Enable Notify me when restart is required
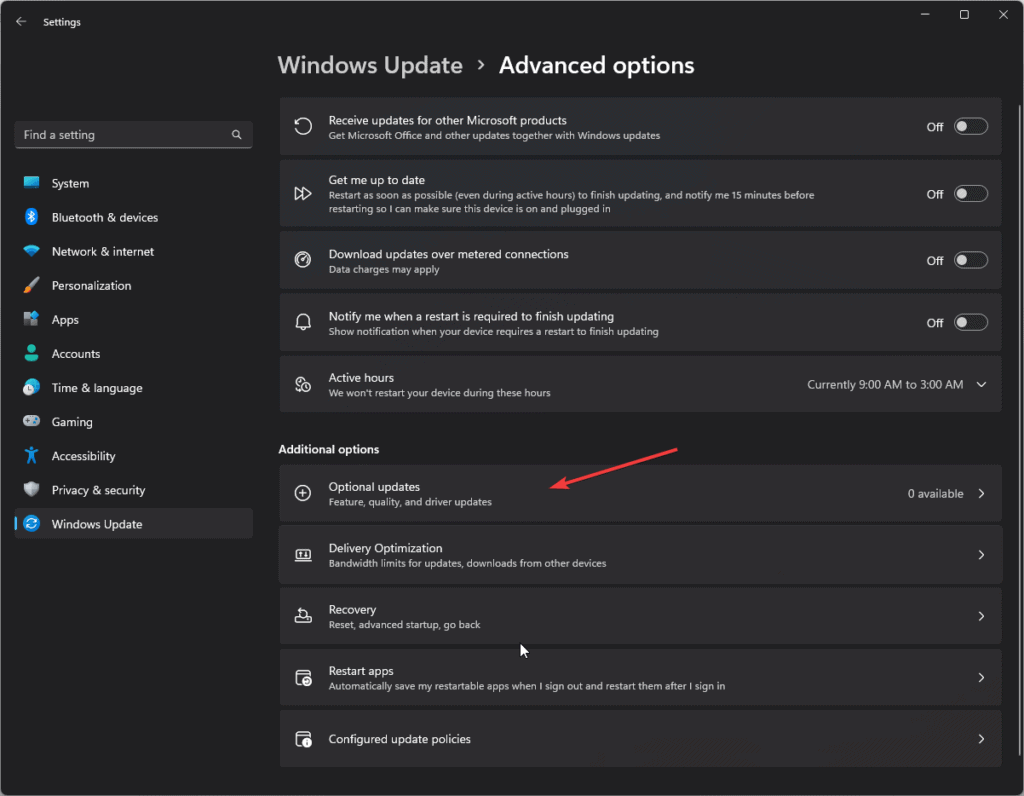The width and height of the screenshot is (1024, 796). [970, 322]
